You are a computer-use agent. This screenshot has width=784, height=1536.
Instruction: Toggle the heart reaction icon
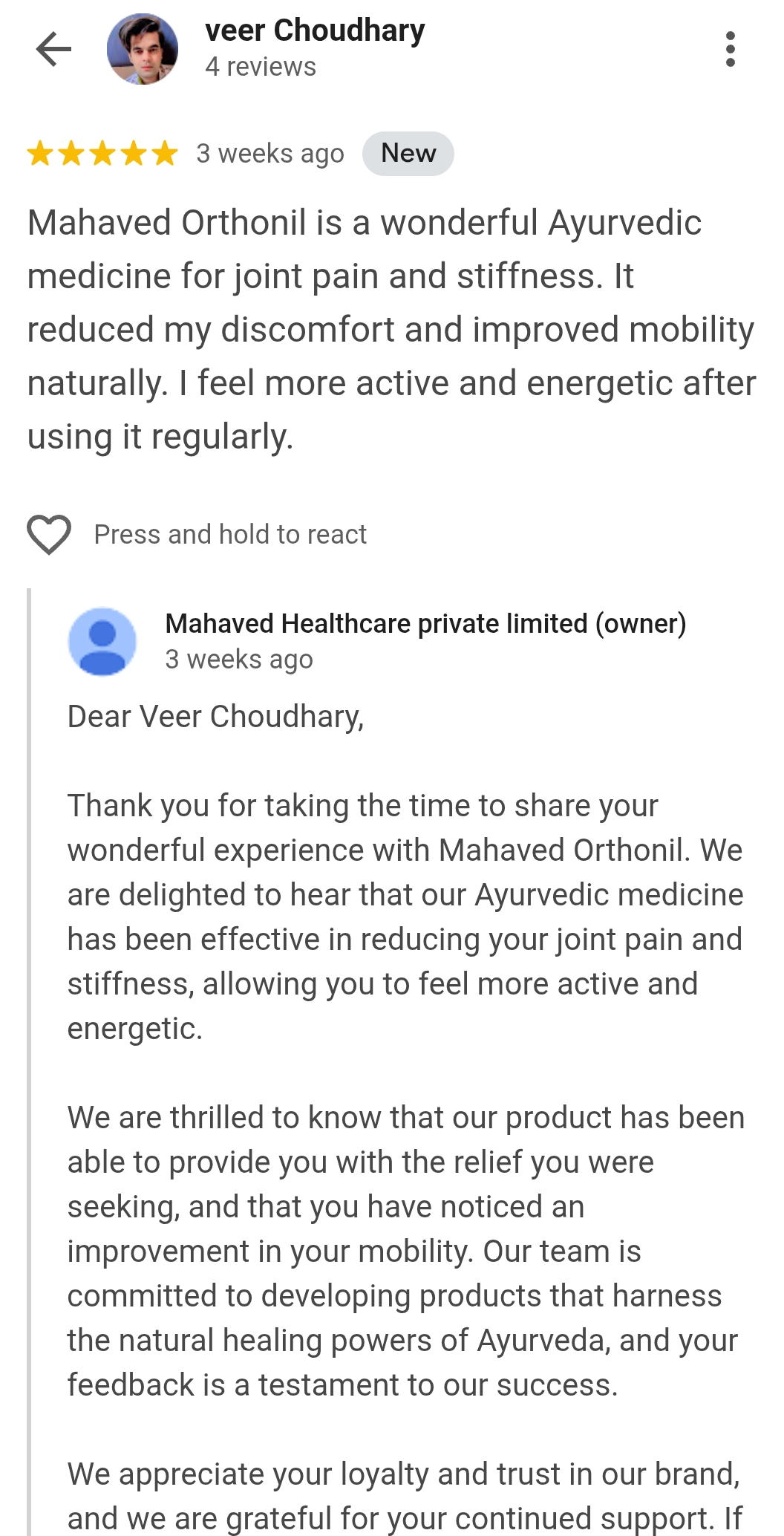click(49, 534)
